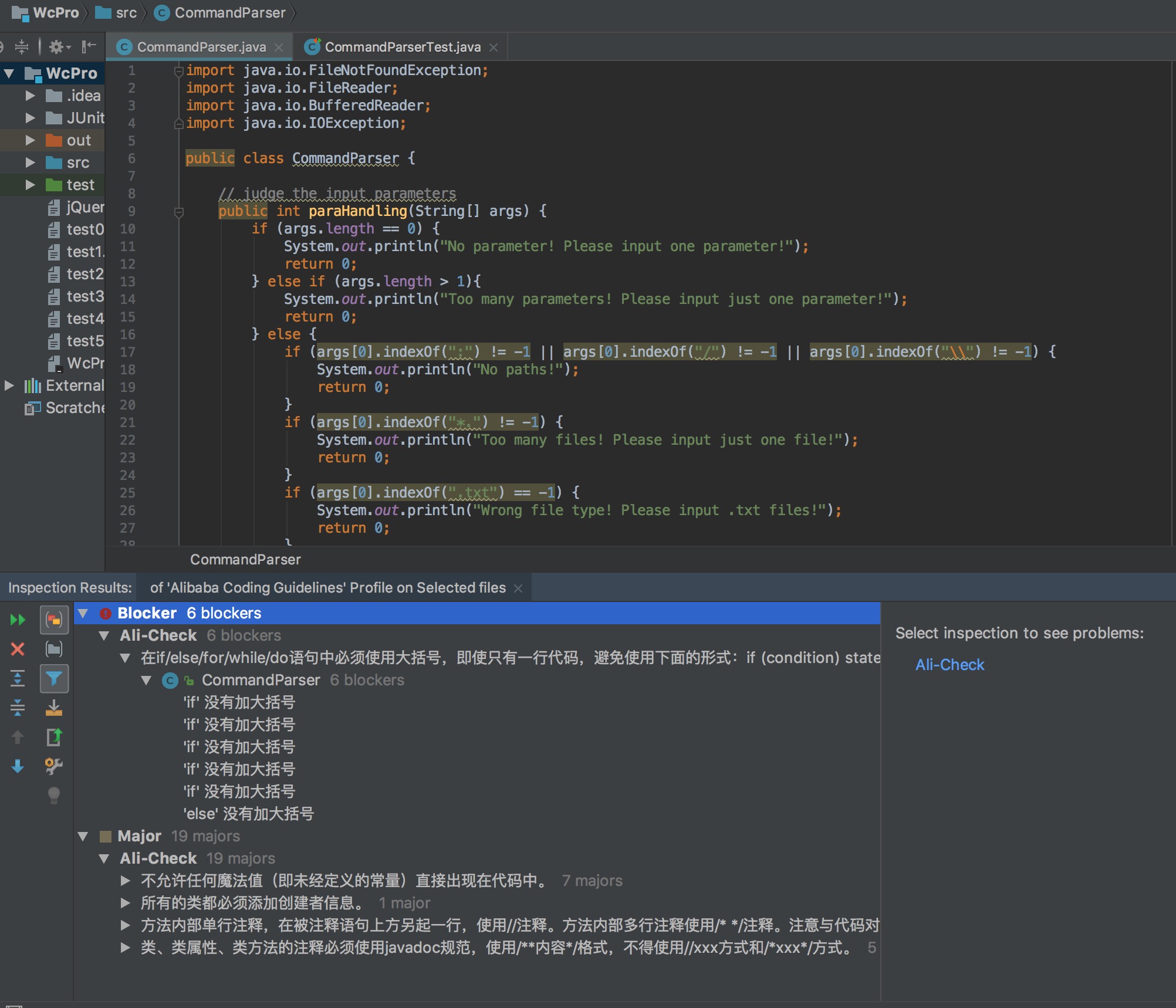Click the fold marker at line 9 method
Image resolution: width=1176 pixels, height=1008 pixels.
click(x=179, y=212)
